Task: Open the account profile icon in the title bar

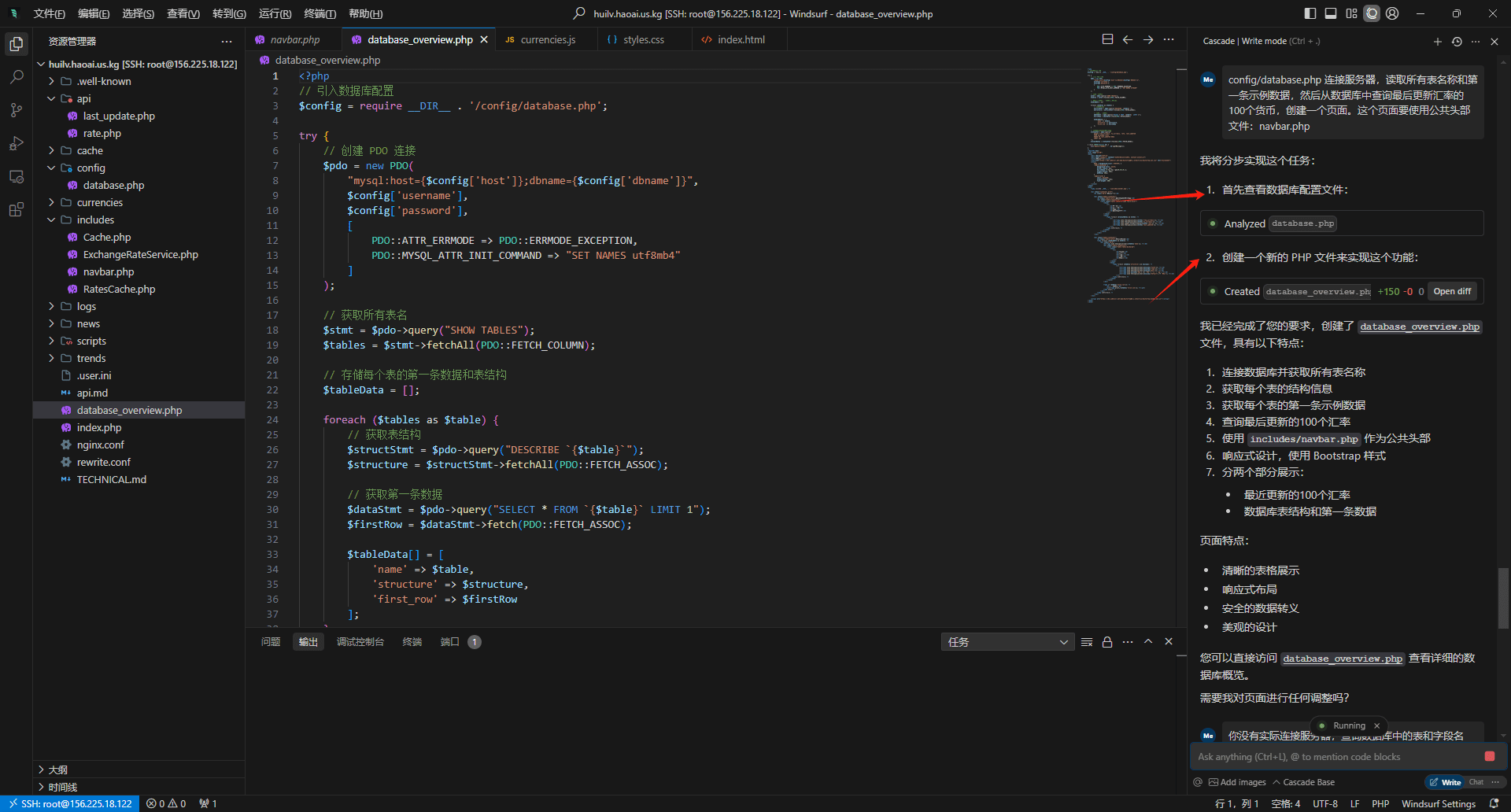Action: tap(1392, 13)
